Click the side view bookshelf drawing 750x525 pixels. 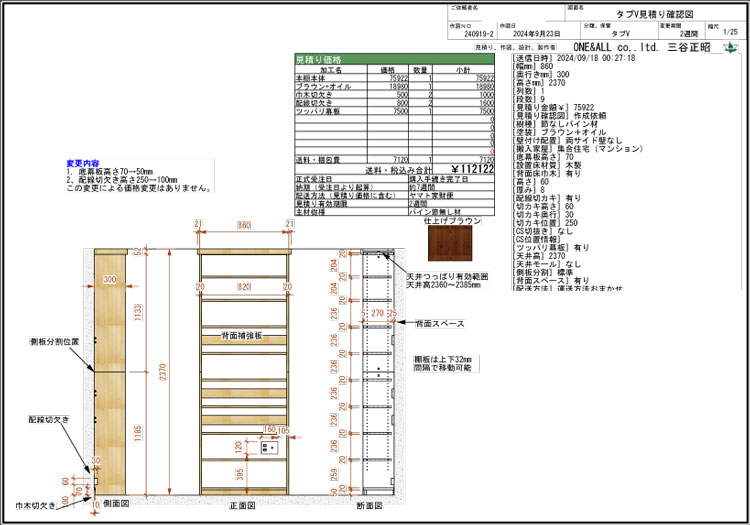click(x=110, y=372)
